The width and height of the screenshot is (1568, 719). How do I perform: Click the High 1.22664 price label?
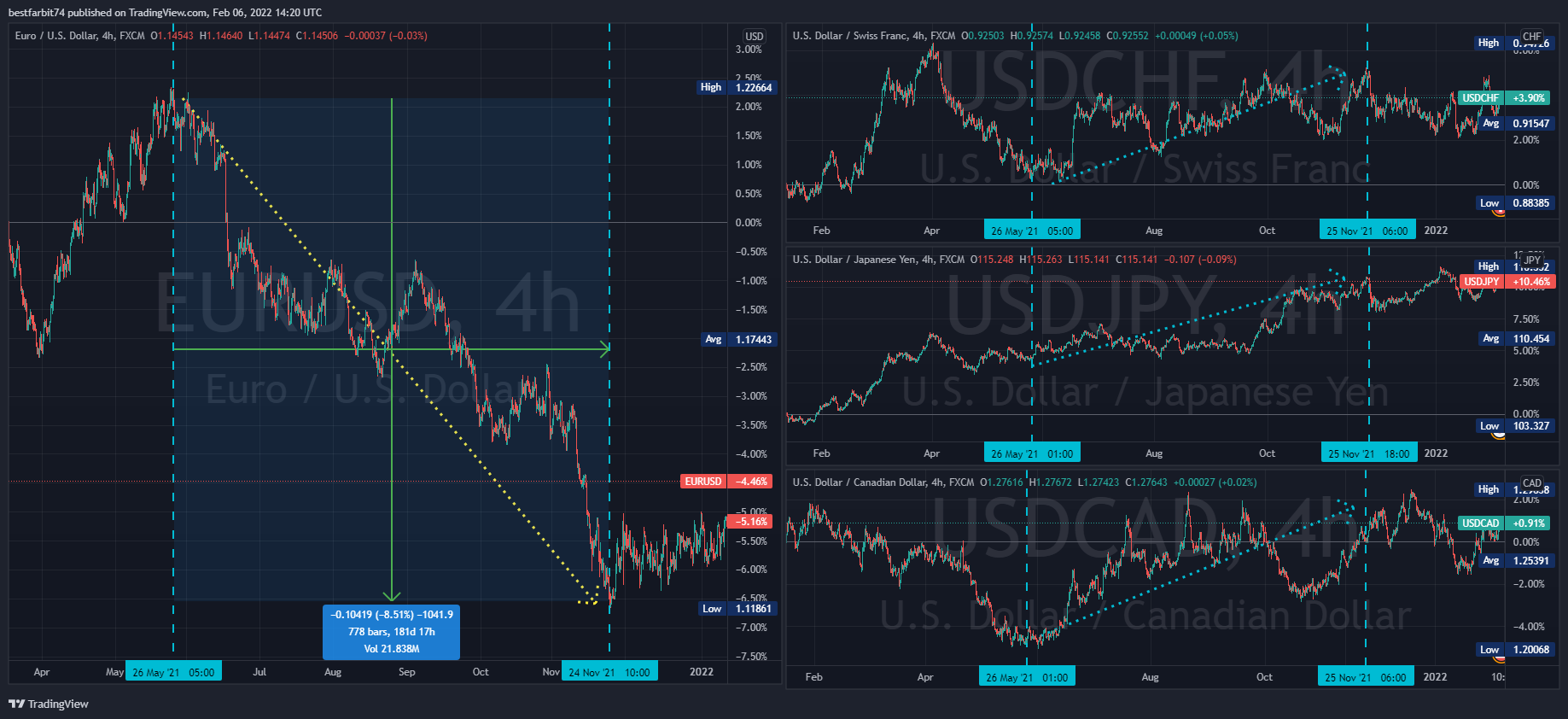point(737,87)
